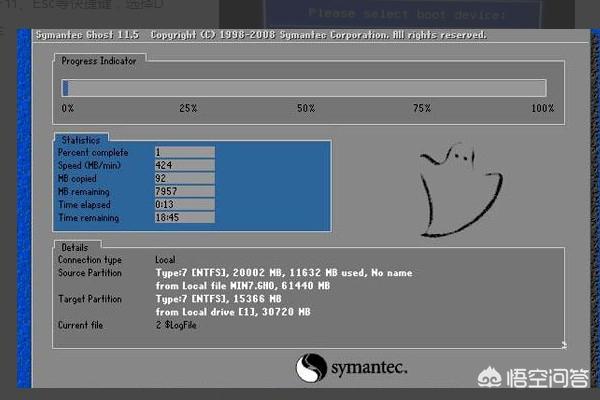Click the 100% marker under progress bar

pos(542,108)
